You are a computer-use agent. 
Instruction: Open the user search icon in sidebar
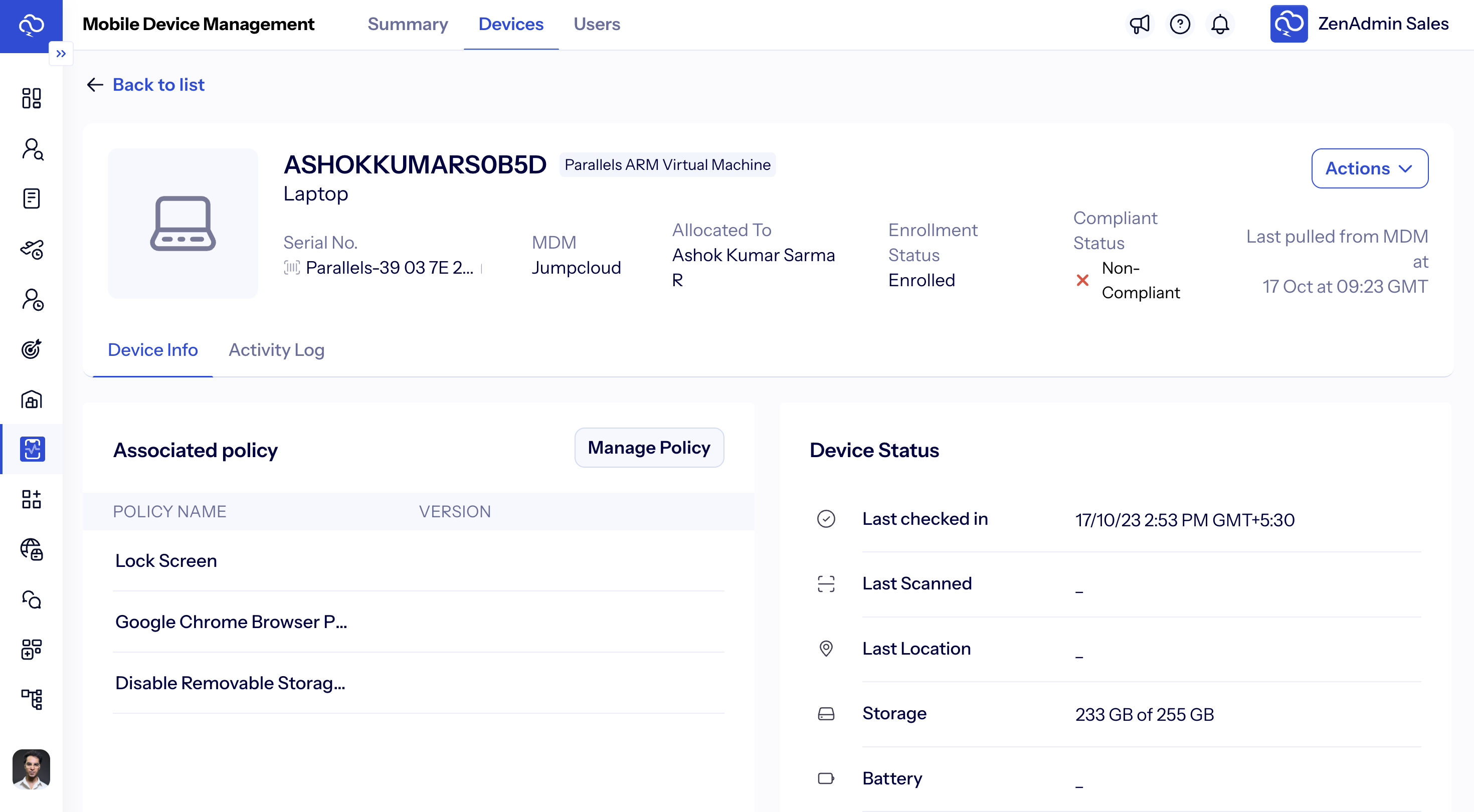(32, 149)
